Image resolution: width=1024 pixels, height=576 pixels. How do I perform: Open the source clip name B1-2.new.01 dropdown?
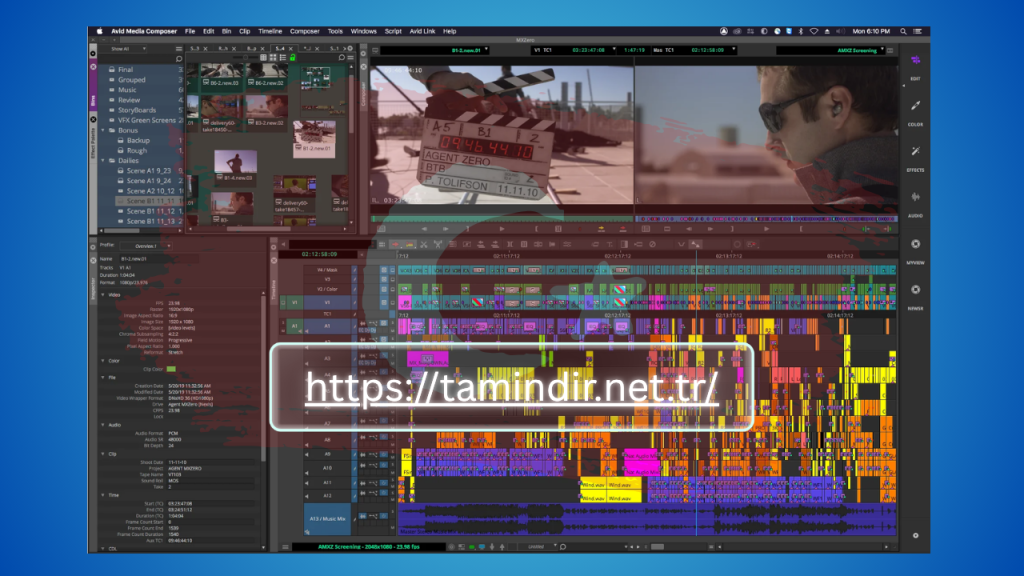434,50
